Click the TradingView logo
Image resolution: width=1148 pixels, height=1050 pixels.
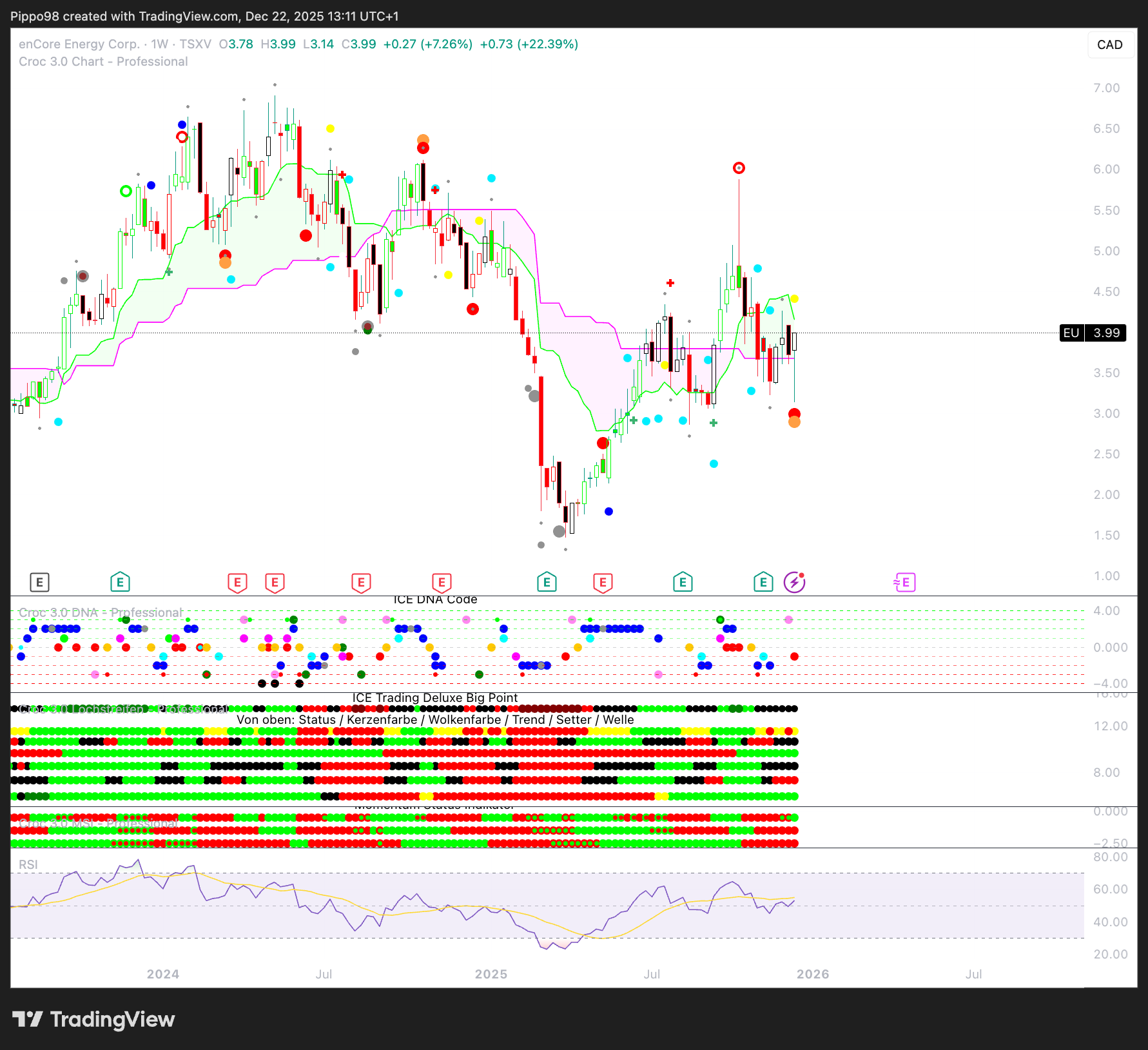[x=93, y=1019]
